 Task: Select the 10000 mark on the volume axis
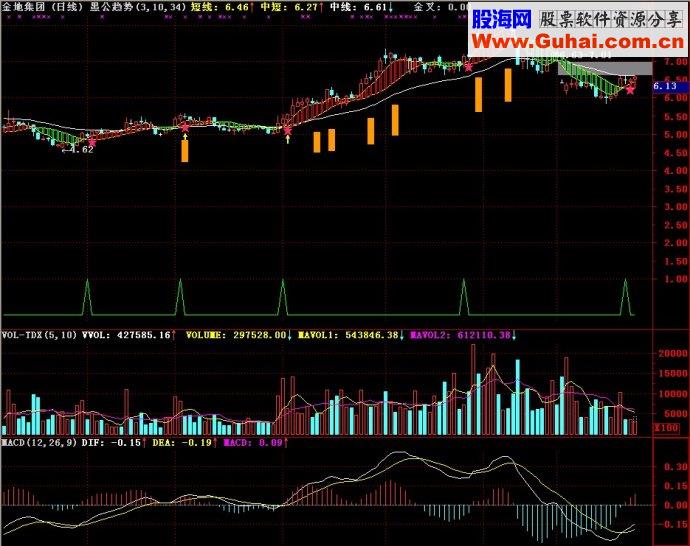pyautogui.click(x=672, y=394)
